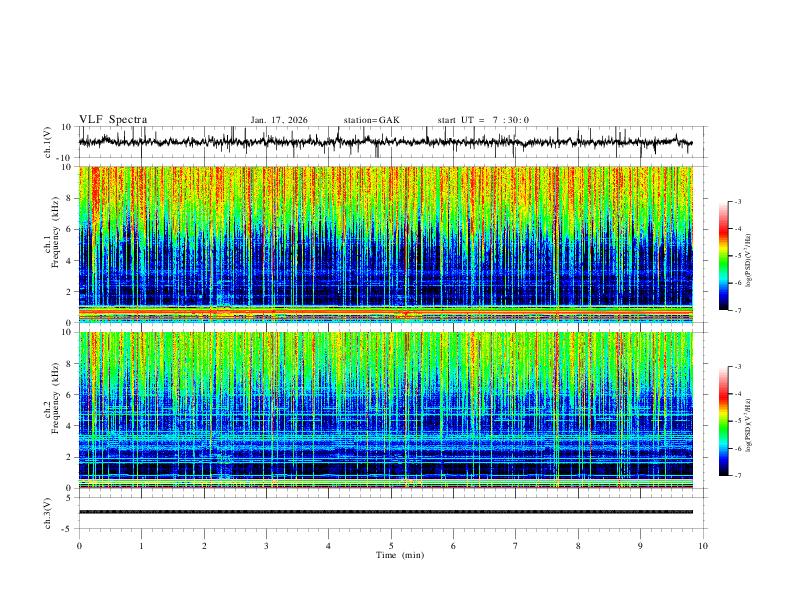Click the "-3" label on ch.1 colorbar
Image resolution: width=792 pixels, height=612 pixels.
737,201
